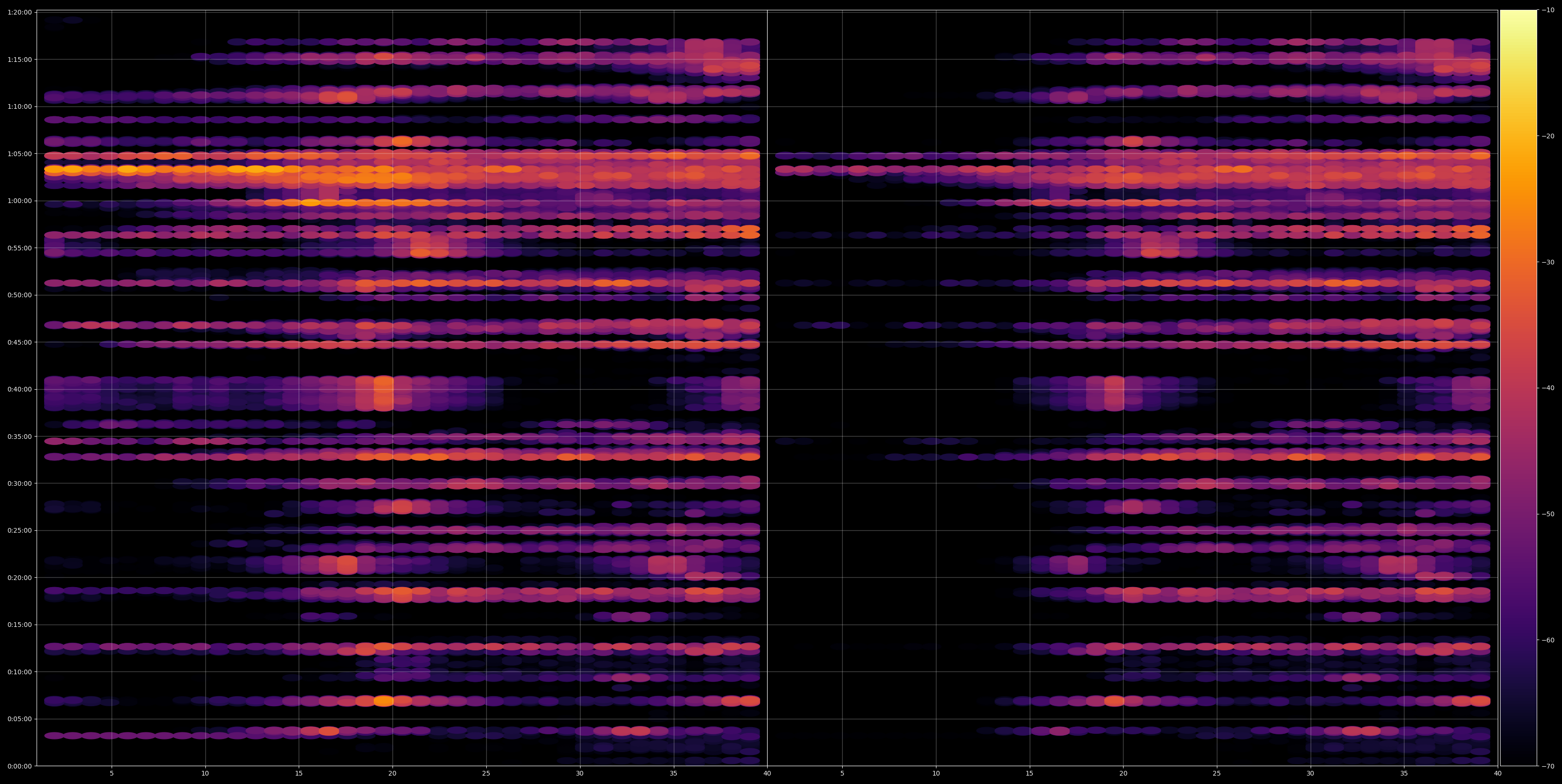Image resolution: width=1562 pixels, height=784 pixels.
Task: Click the 0:05:00 y-axis tick label
Action: (x=19, y=719)
